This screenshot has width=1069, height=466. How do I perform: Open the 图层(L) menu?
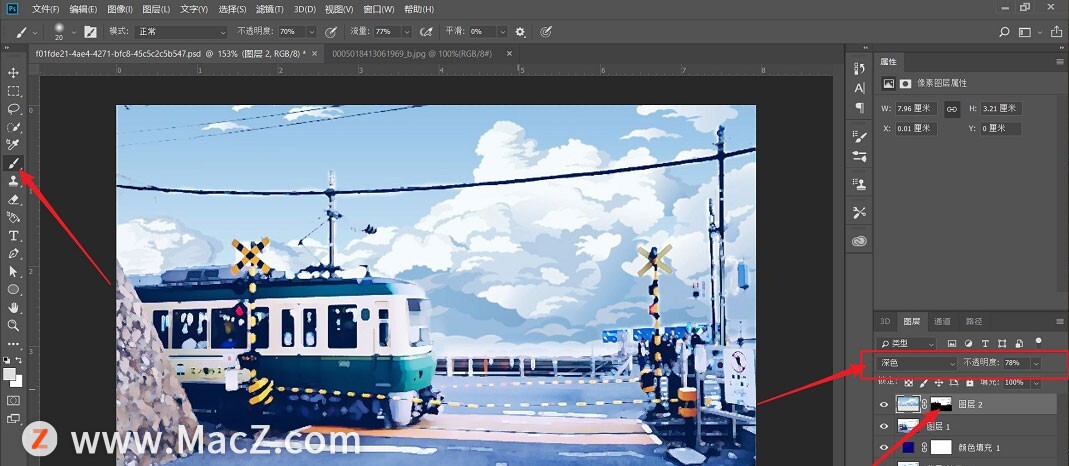tap(157, 10)
